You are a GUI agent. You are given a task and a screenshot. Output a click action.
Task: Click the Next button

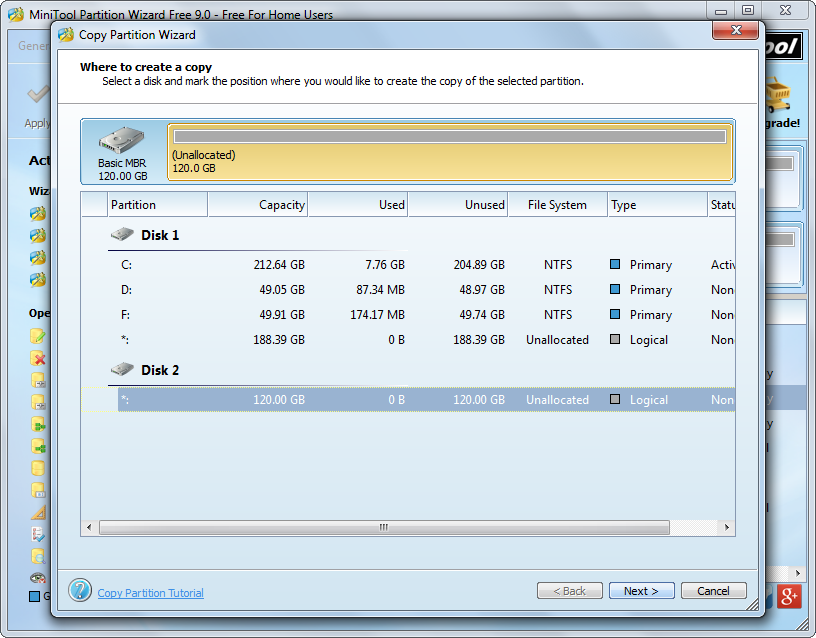(x=642, y=591)
